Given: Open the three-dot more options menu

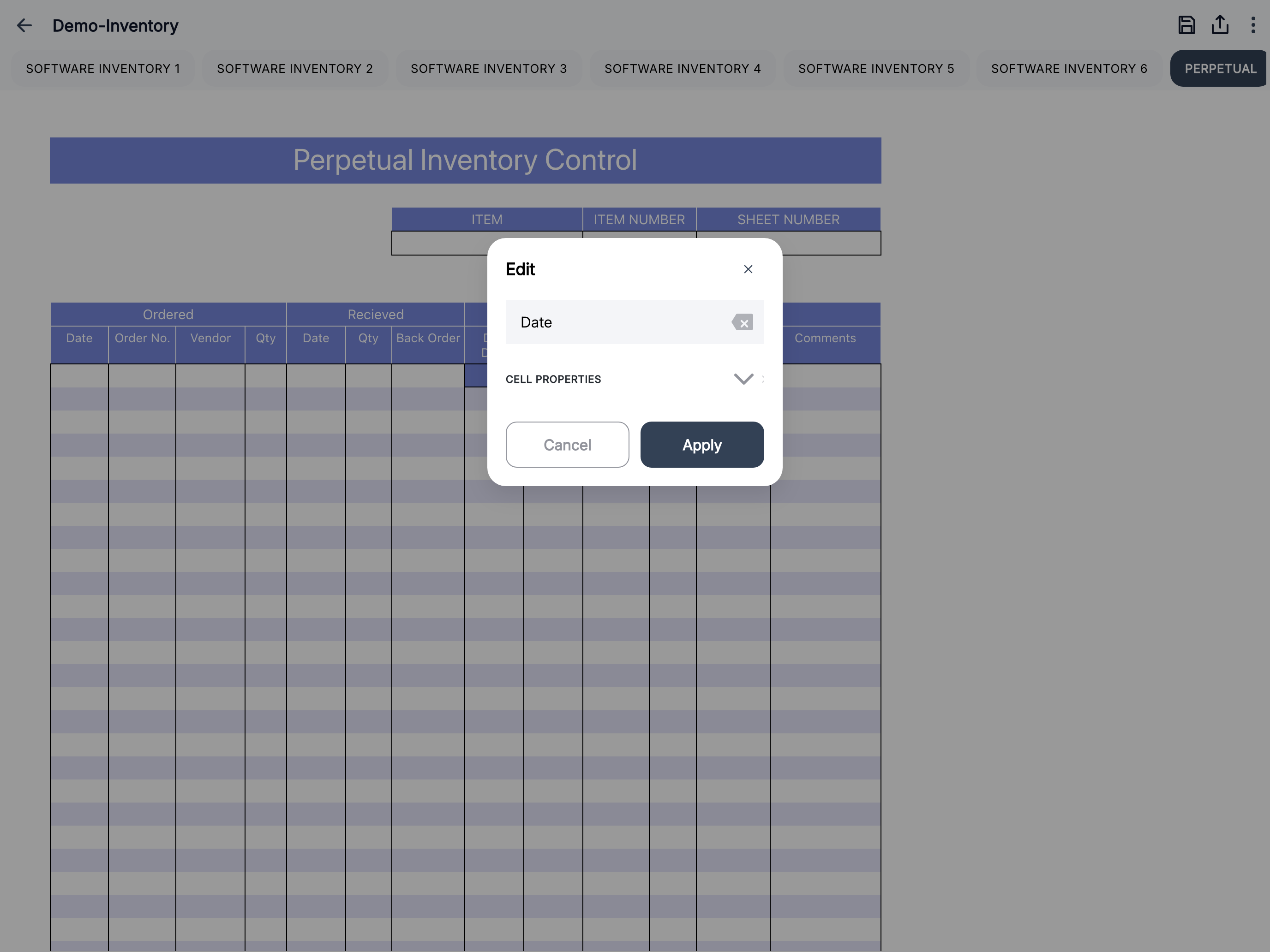Looking at the screenshot, I should (x=1253, y=25).
